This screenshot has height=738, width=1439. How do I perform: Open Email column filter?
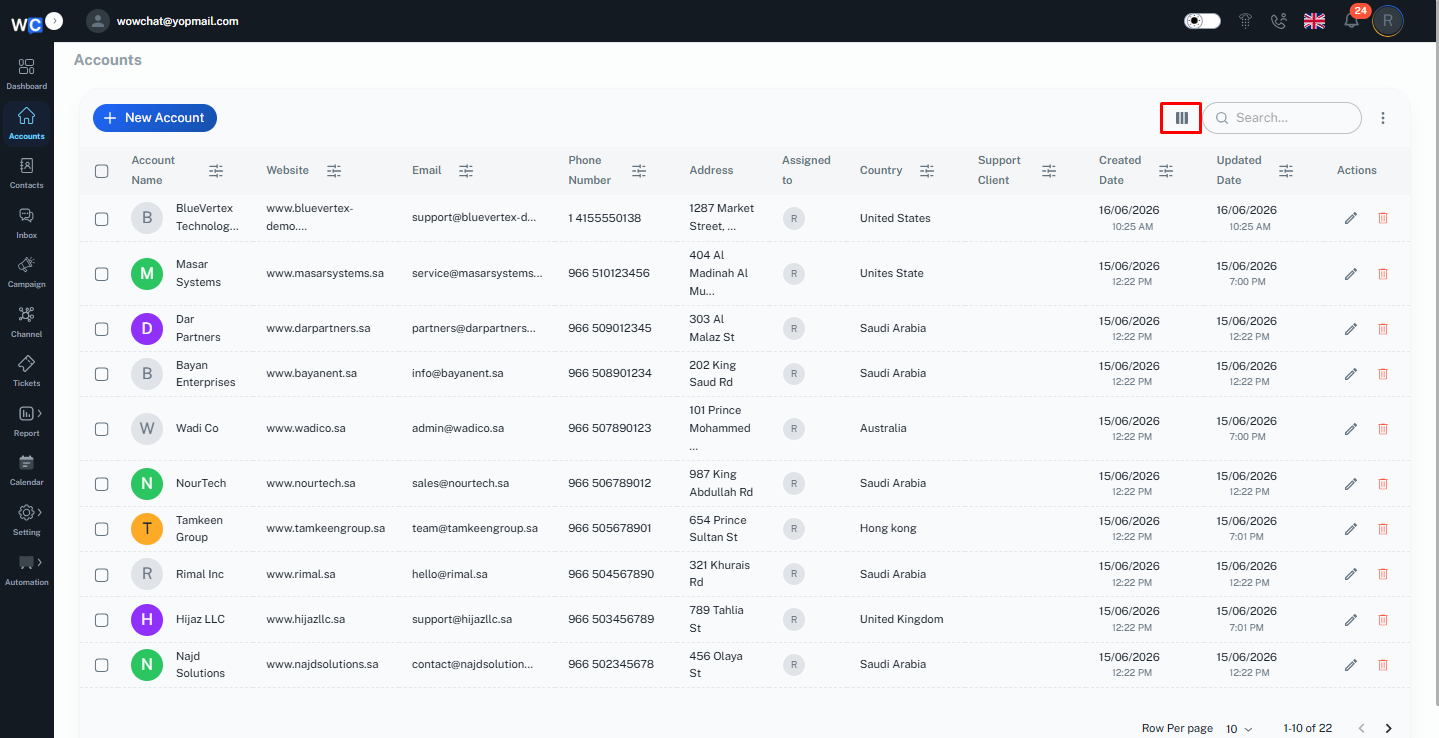466,171
